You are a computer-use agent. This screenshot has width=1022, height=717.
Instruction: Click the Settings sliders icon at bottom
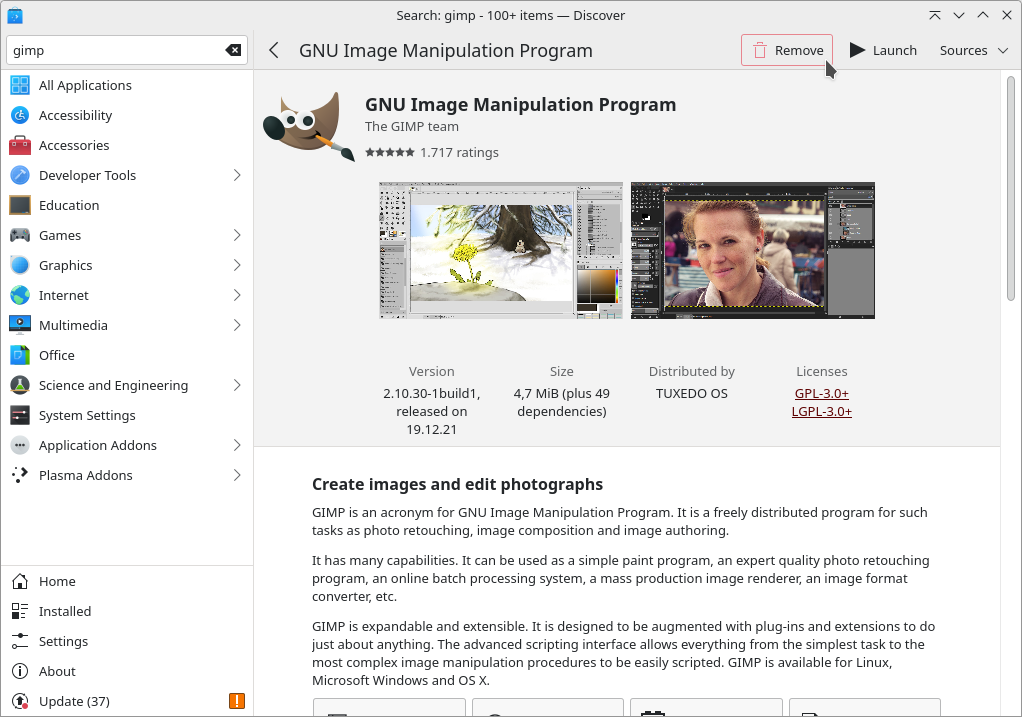(x=20, y=641)
